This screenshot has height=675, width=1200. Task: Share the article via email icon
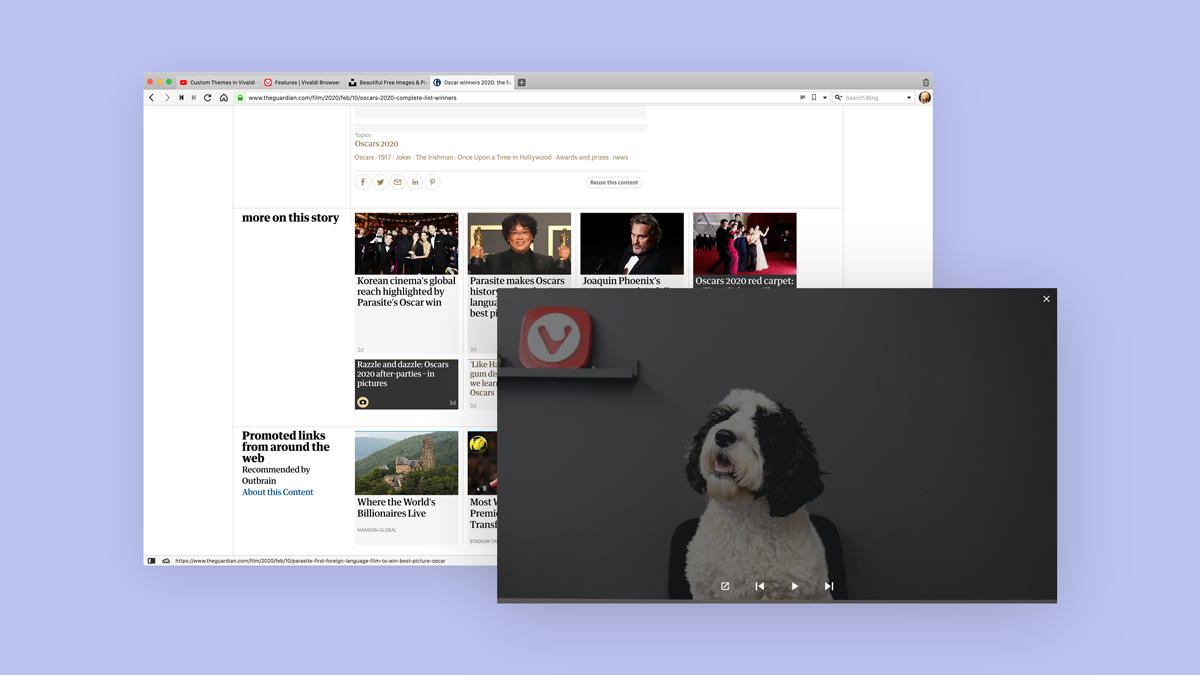397,182
